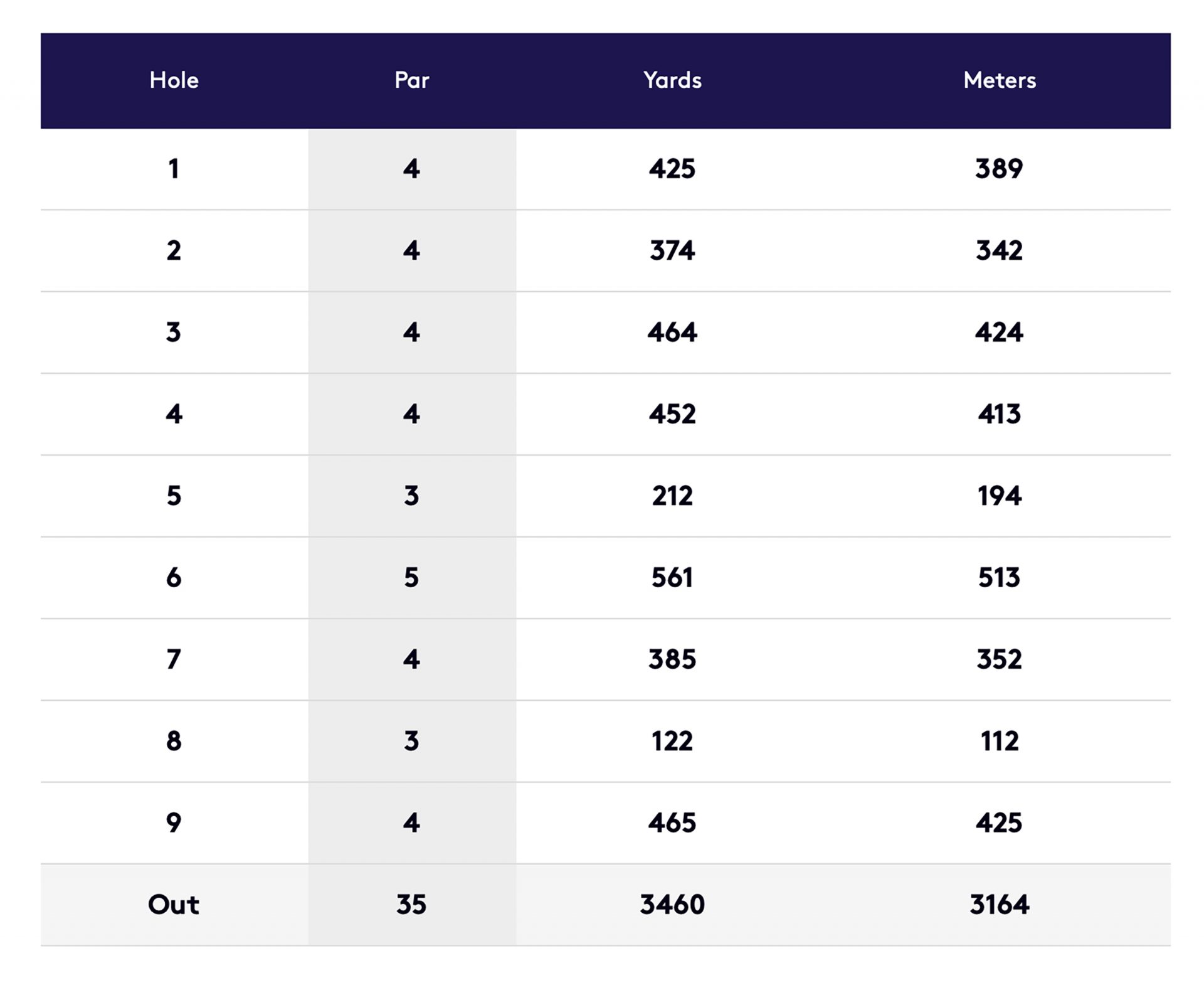Click the 342 meters cell

pyautogui.click(x=999, y=251)
